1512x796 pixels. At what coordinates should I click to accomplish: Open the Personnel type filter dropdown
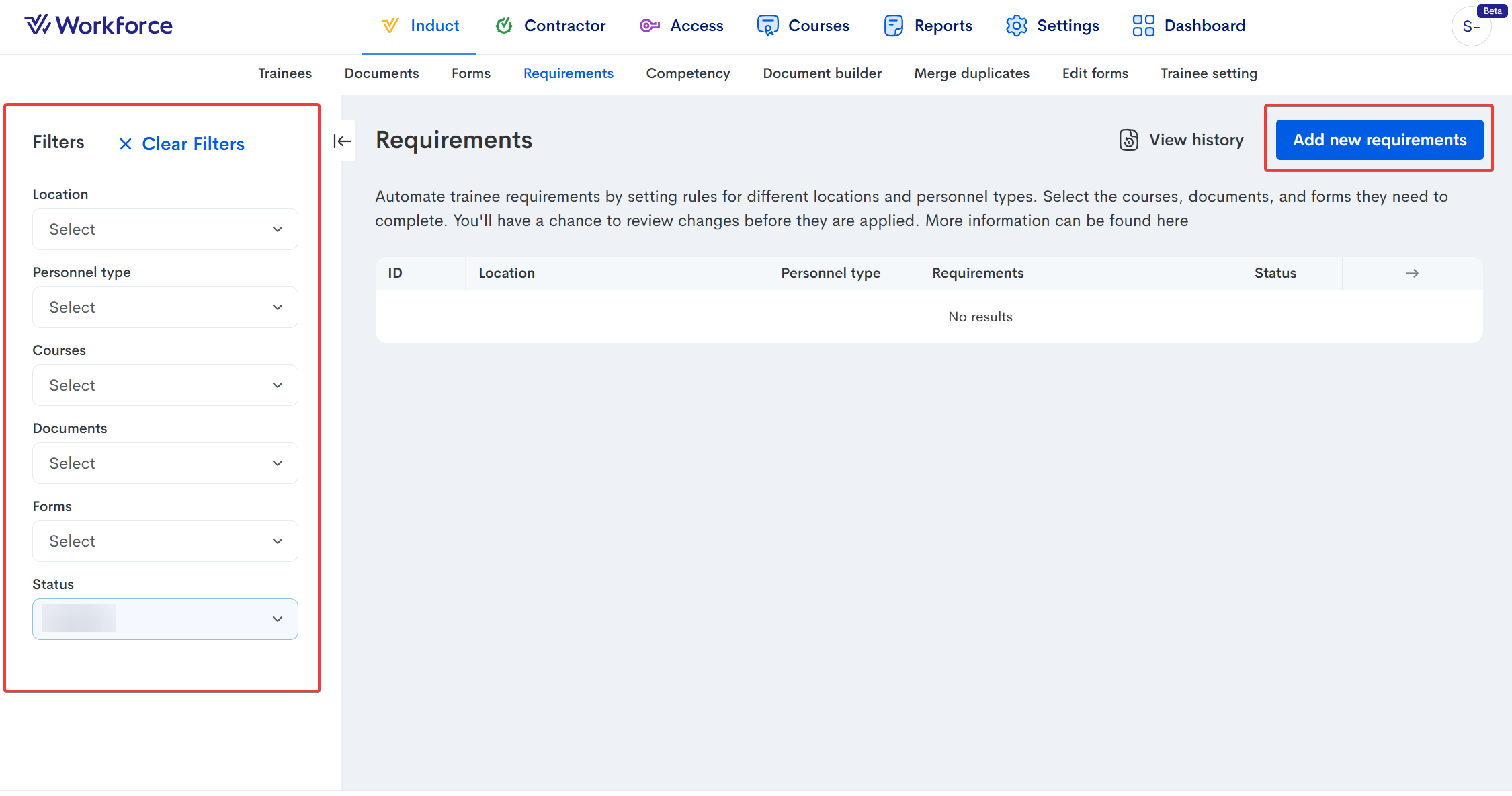click(165, 307)
